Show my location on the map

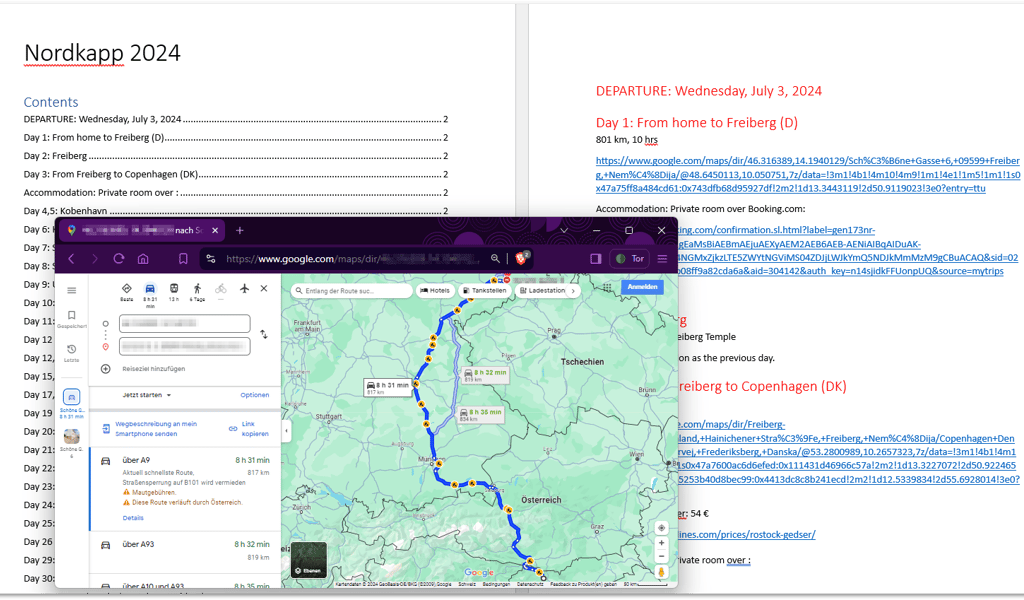tap(662, 528)
